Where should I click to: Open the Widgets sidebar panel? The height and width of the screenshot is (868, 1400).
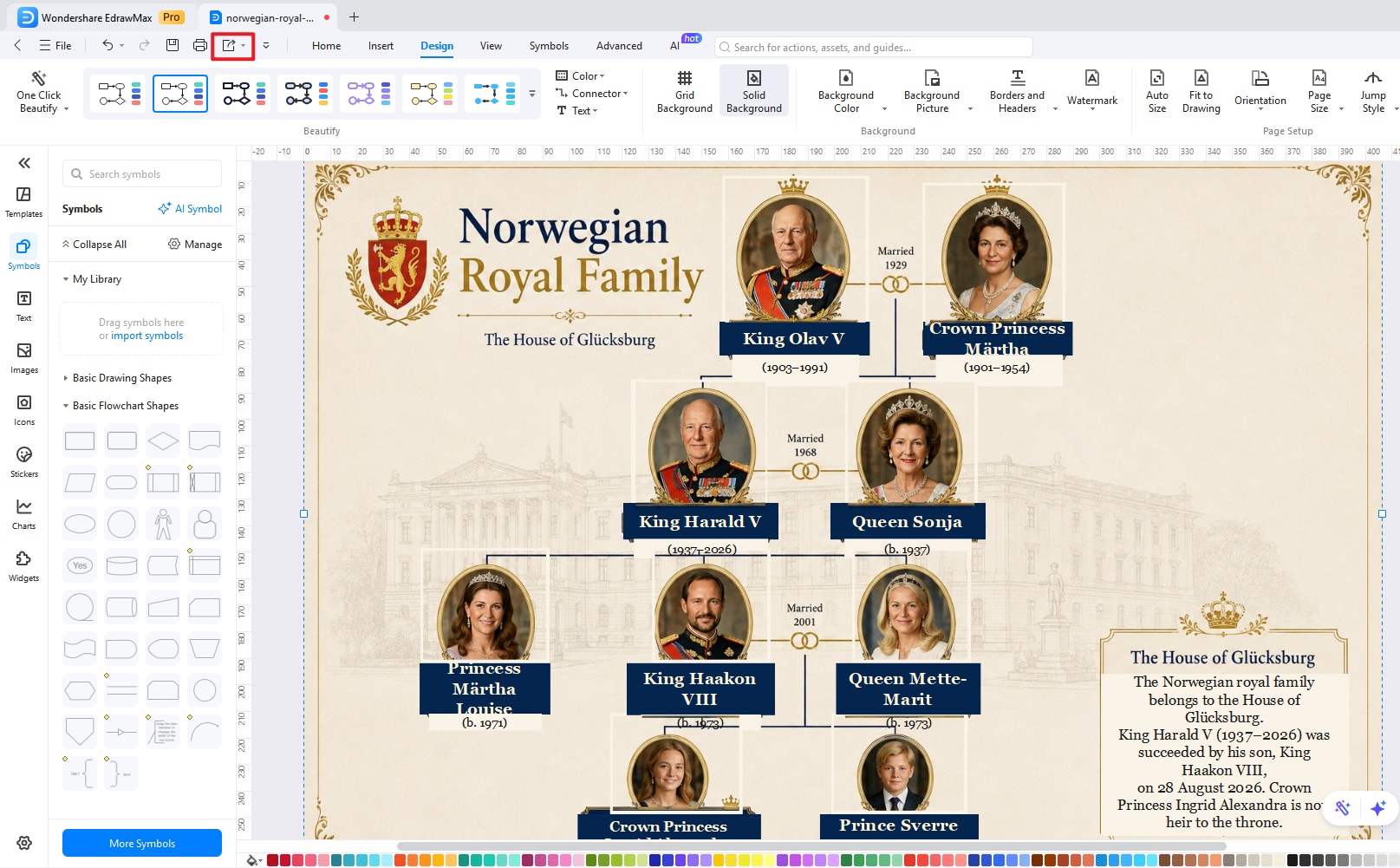(x=24, y=565)
